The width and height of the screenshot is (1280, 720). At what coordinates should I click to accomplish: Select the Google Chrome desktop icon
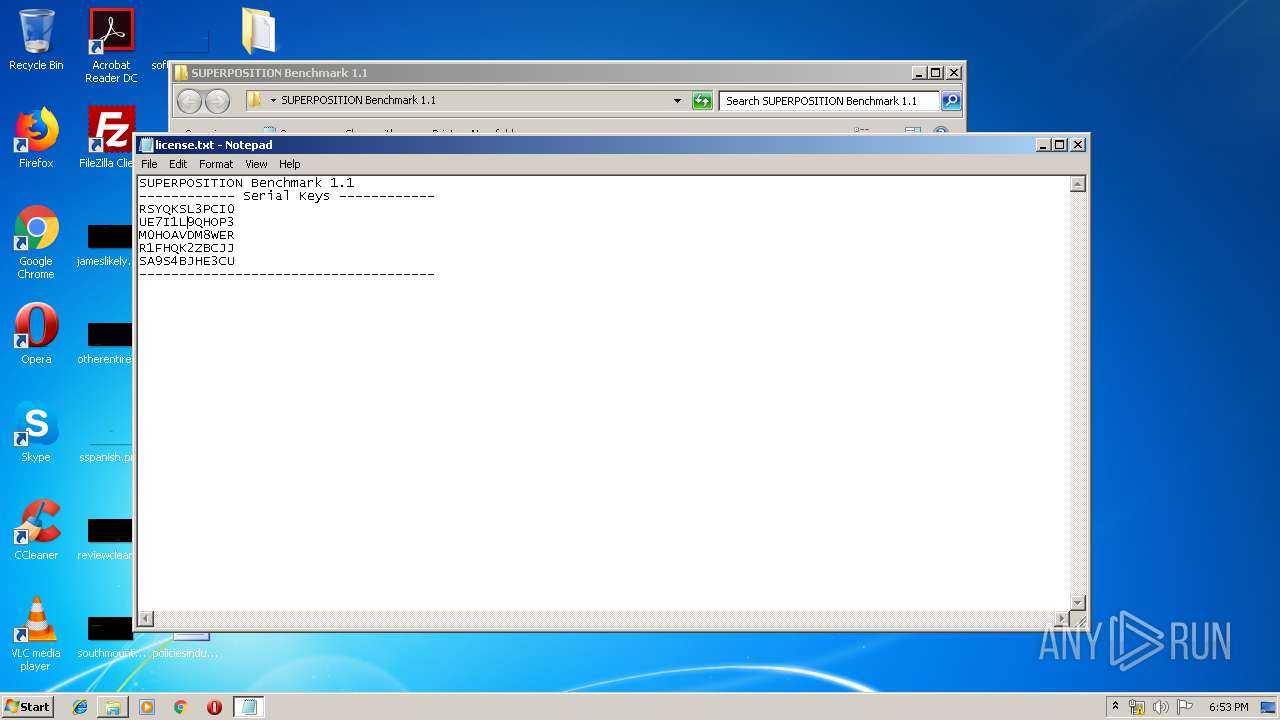(36, 242)
